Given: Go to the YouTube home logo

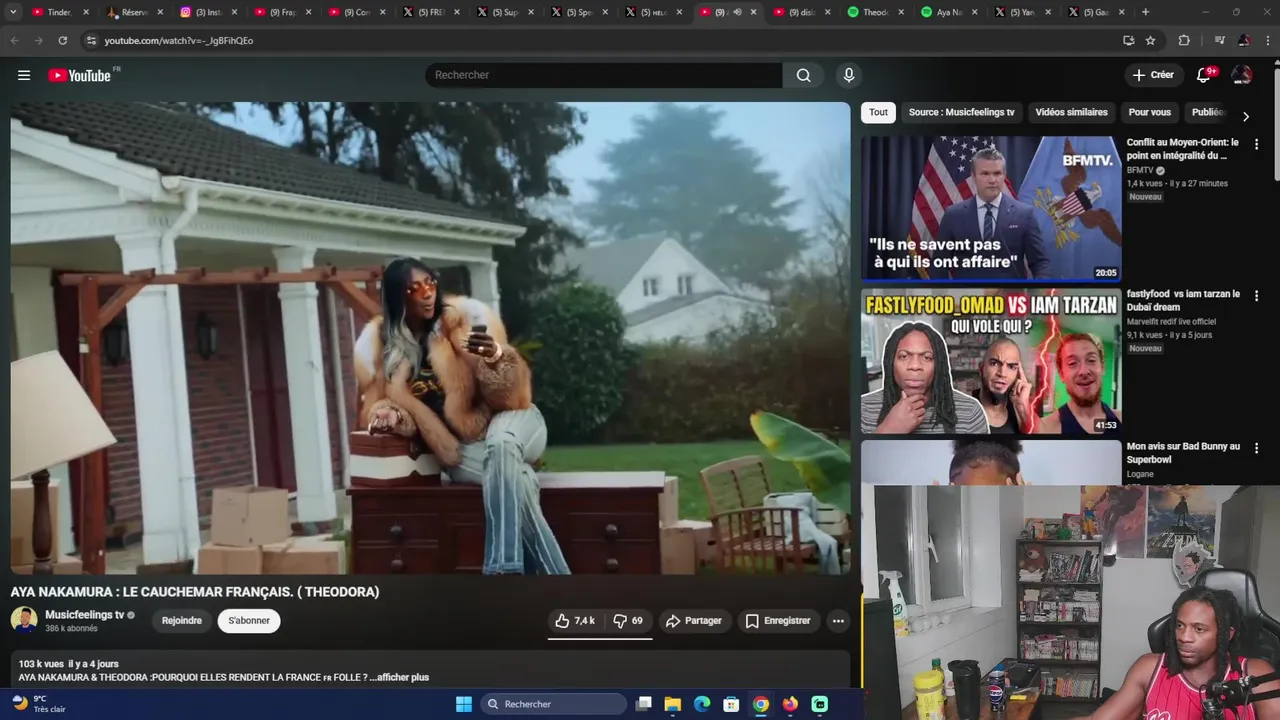Looking at the screenshot, I should point(80,75).
